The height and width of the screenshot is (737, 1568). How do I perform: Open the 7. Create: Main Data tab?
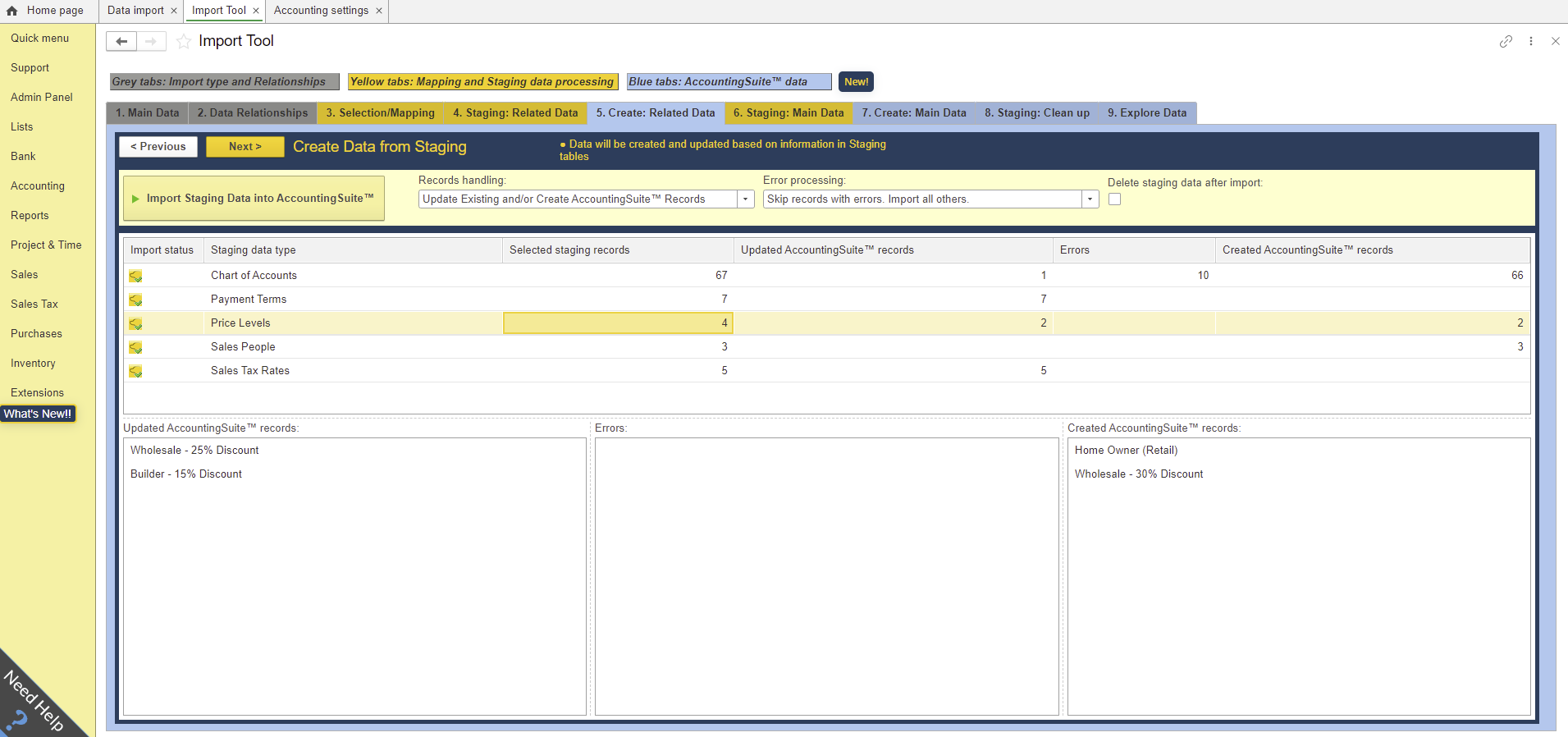914,113
